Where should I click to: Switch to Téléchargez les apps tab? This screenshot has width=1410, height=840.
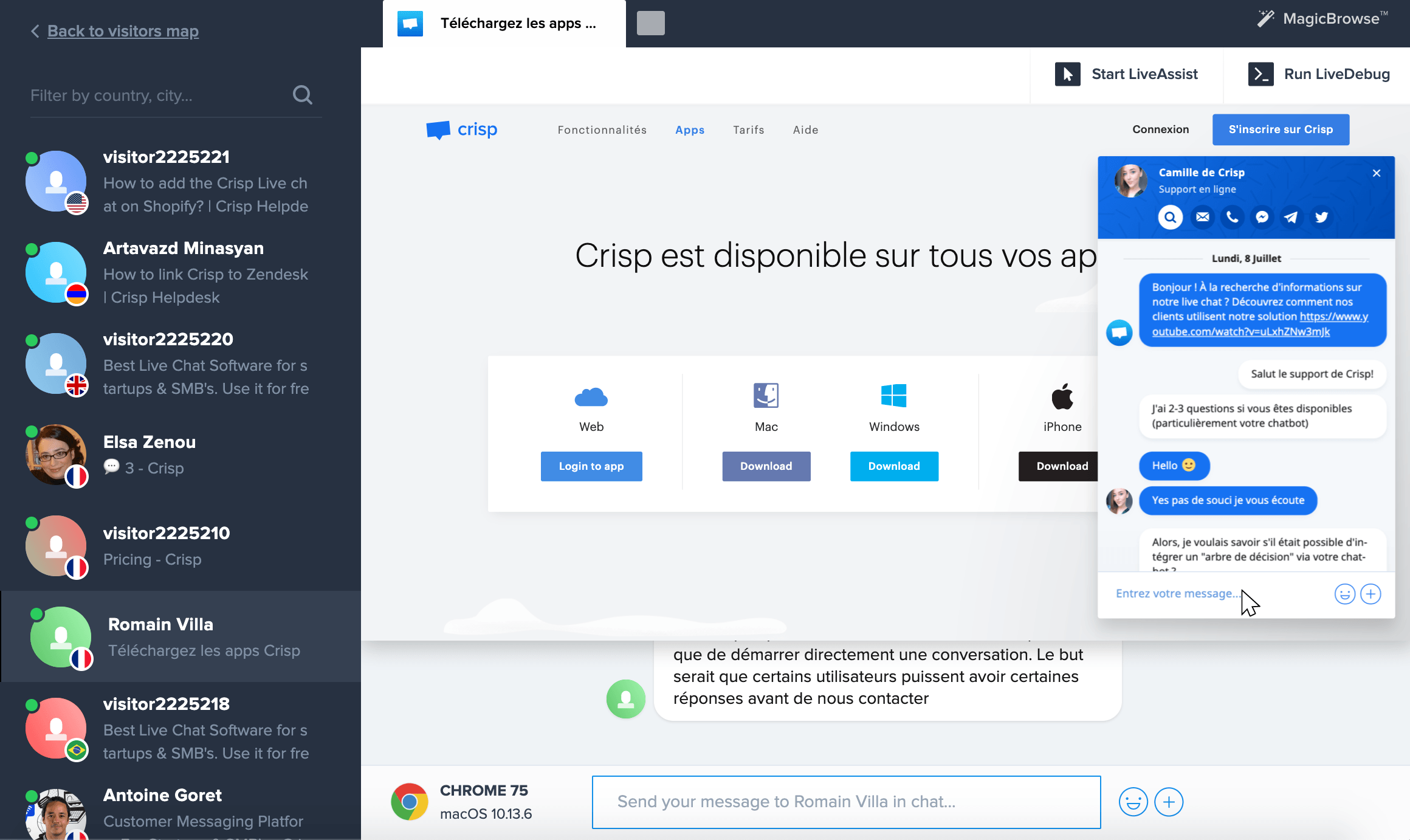pyautogui.click(x=504, y=24)
